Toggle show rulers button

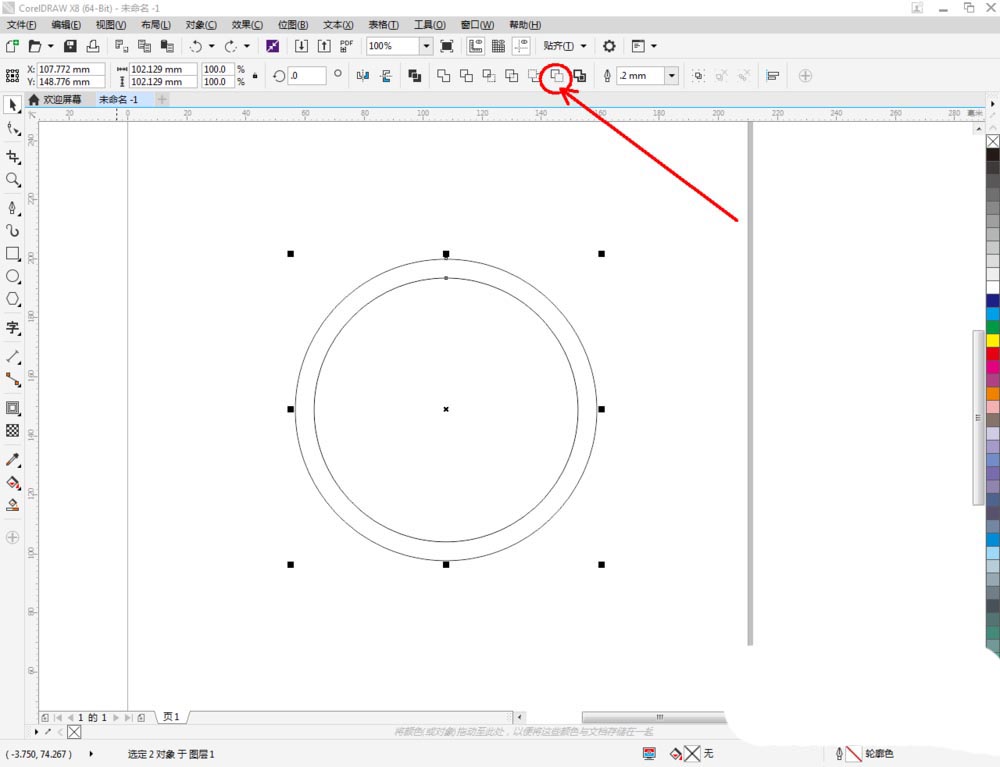coord(475,46)
